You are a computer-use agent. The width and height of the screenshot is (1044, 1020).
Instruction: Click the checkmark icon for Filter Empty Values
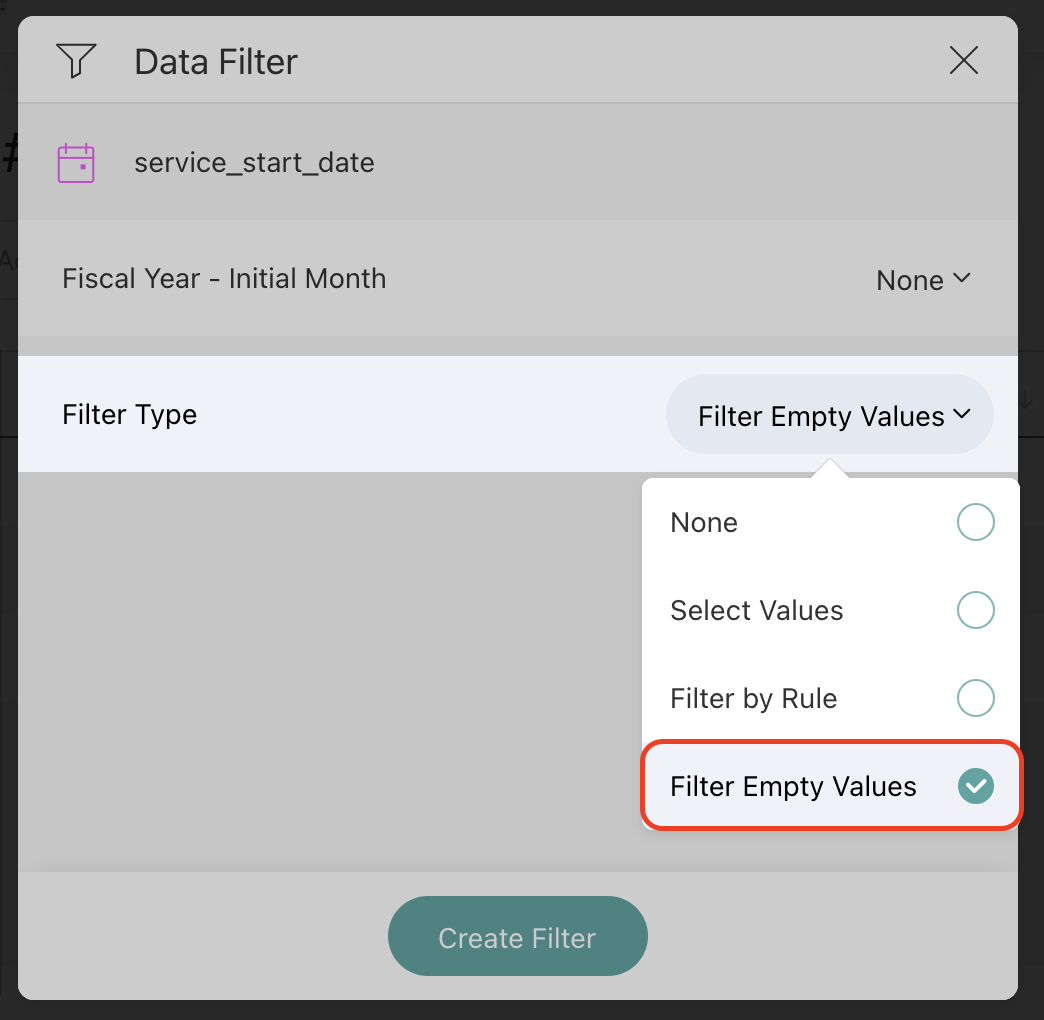(x=976, y=787)
